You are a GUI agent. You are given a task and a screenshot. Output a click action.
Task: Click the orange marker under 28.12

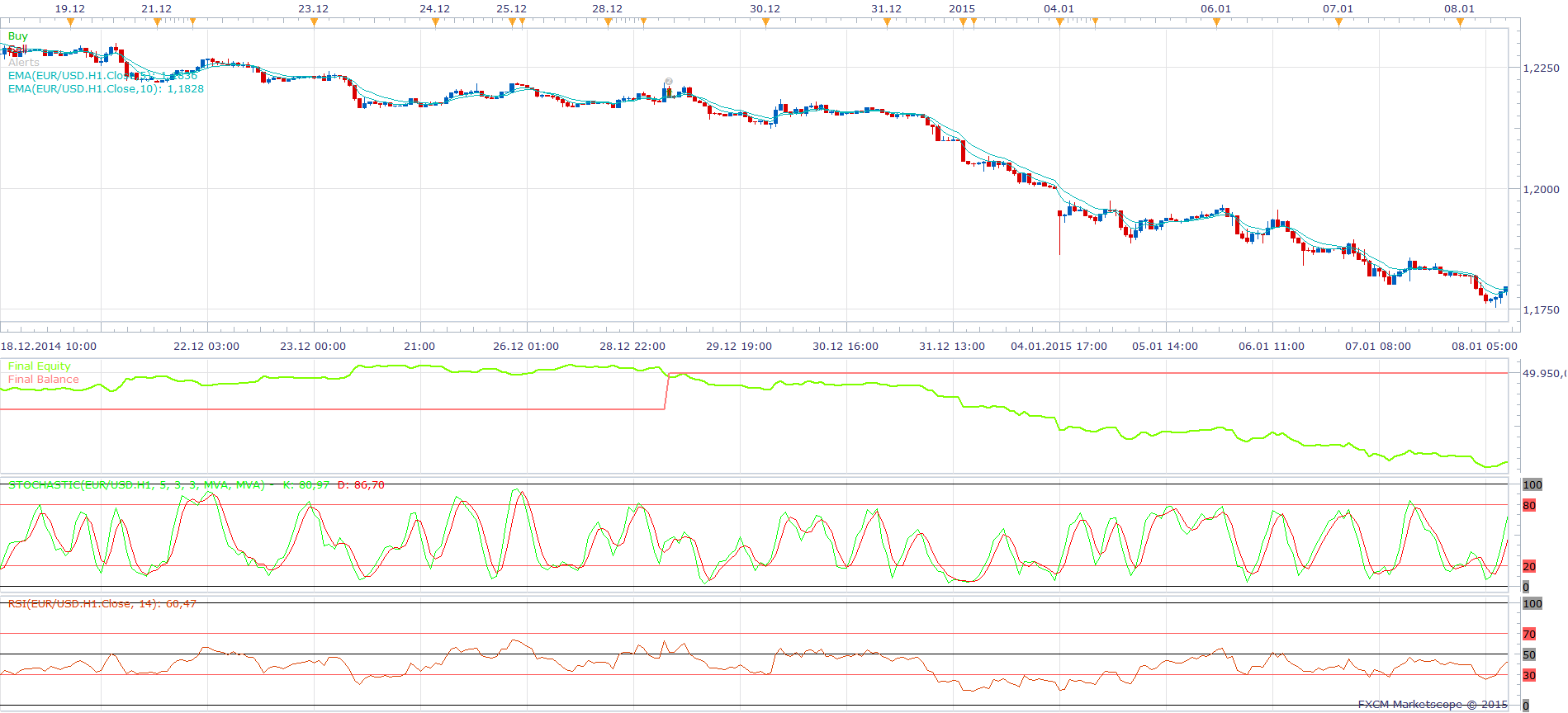coord(608,22)
